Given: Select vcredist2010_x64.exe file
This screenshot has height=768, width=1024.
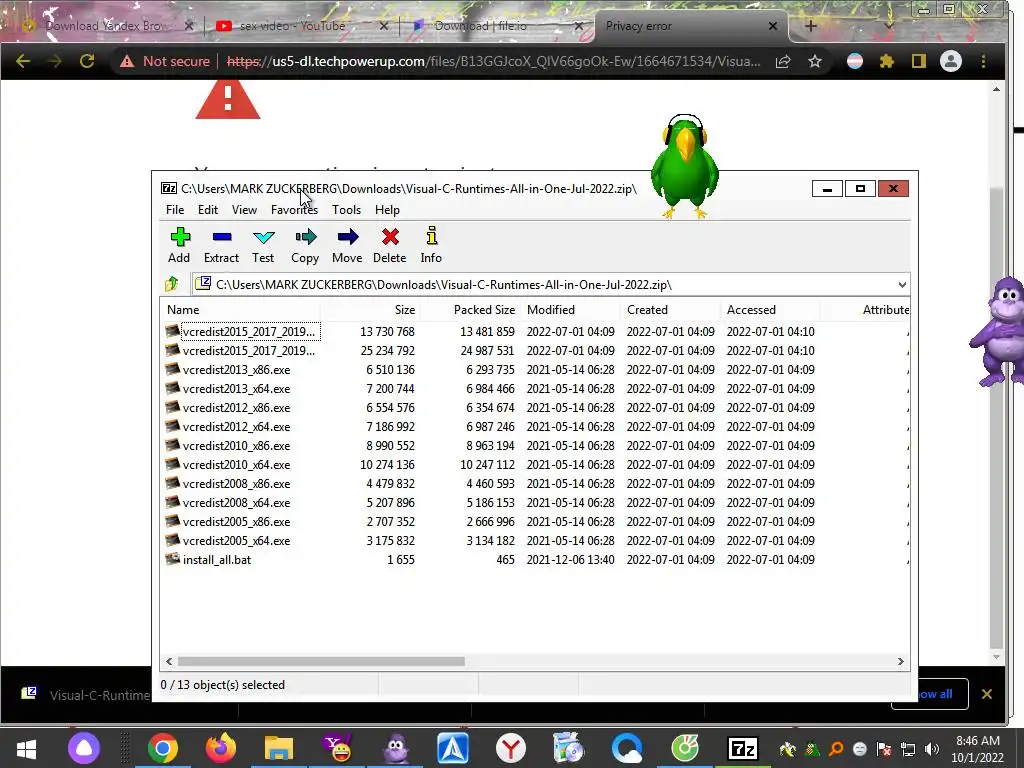Looking at the screenshot, I should (236, 464).
